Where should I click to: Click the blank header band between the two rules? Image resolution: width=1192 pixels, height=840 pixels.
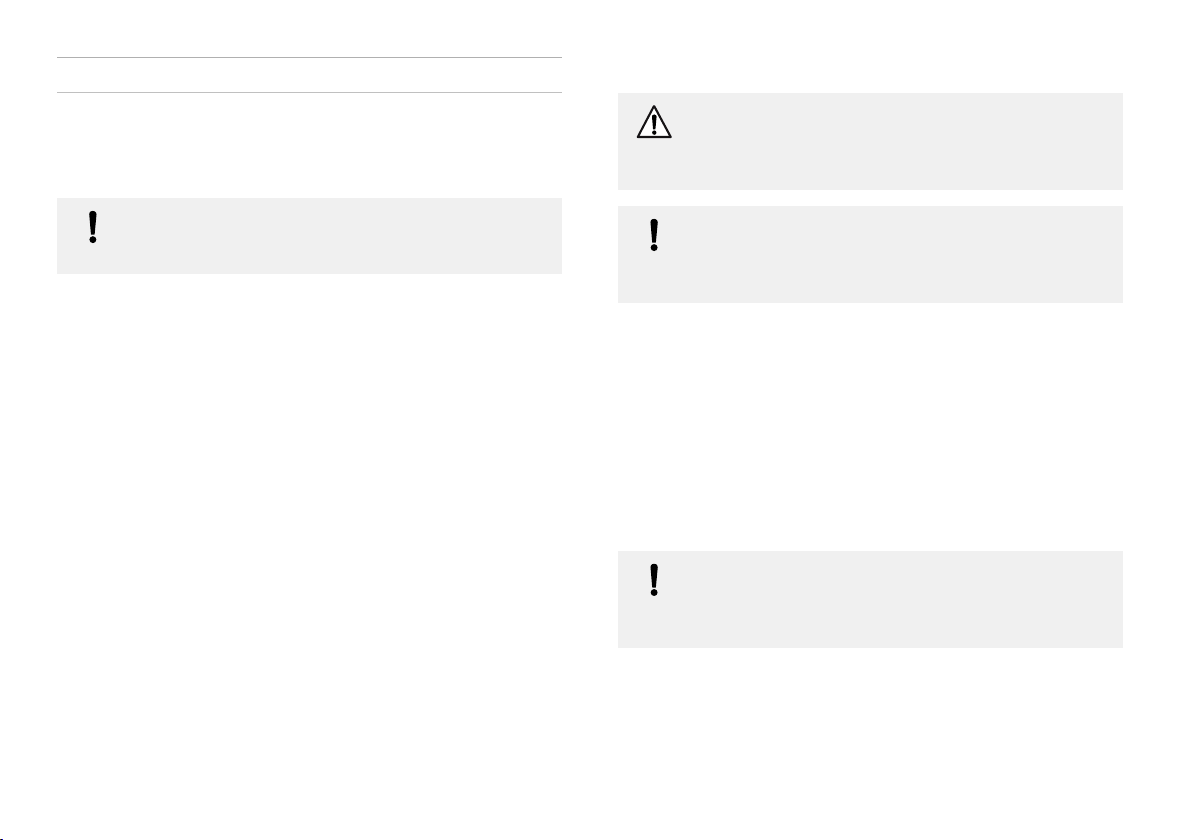[x=309, y=75]
